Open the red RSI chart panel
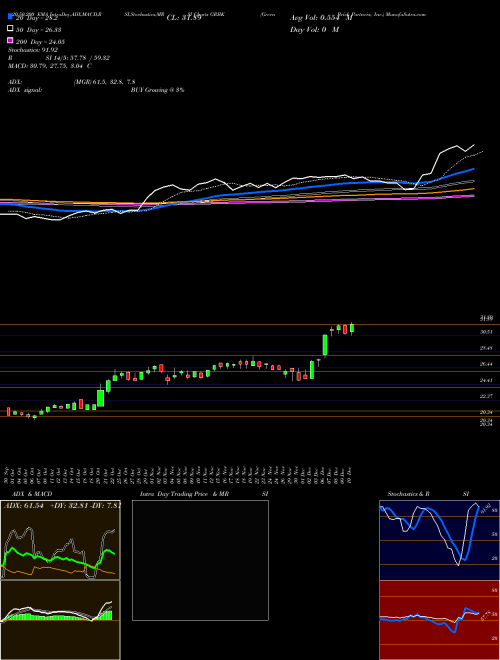The width and height of the screenshot is (500, 660). [x=439, y=620]
